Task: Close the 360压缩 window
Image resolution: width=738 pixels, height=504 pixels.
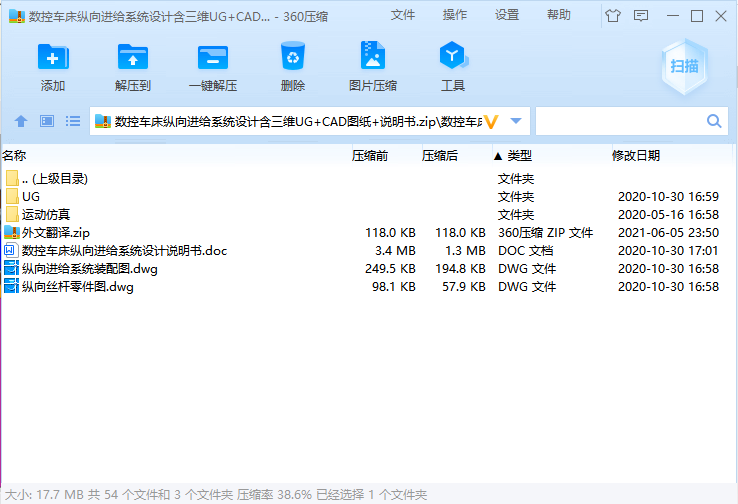Action: [721, 16]
